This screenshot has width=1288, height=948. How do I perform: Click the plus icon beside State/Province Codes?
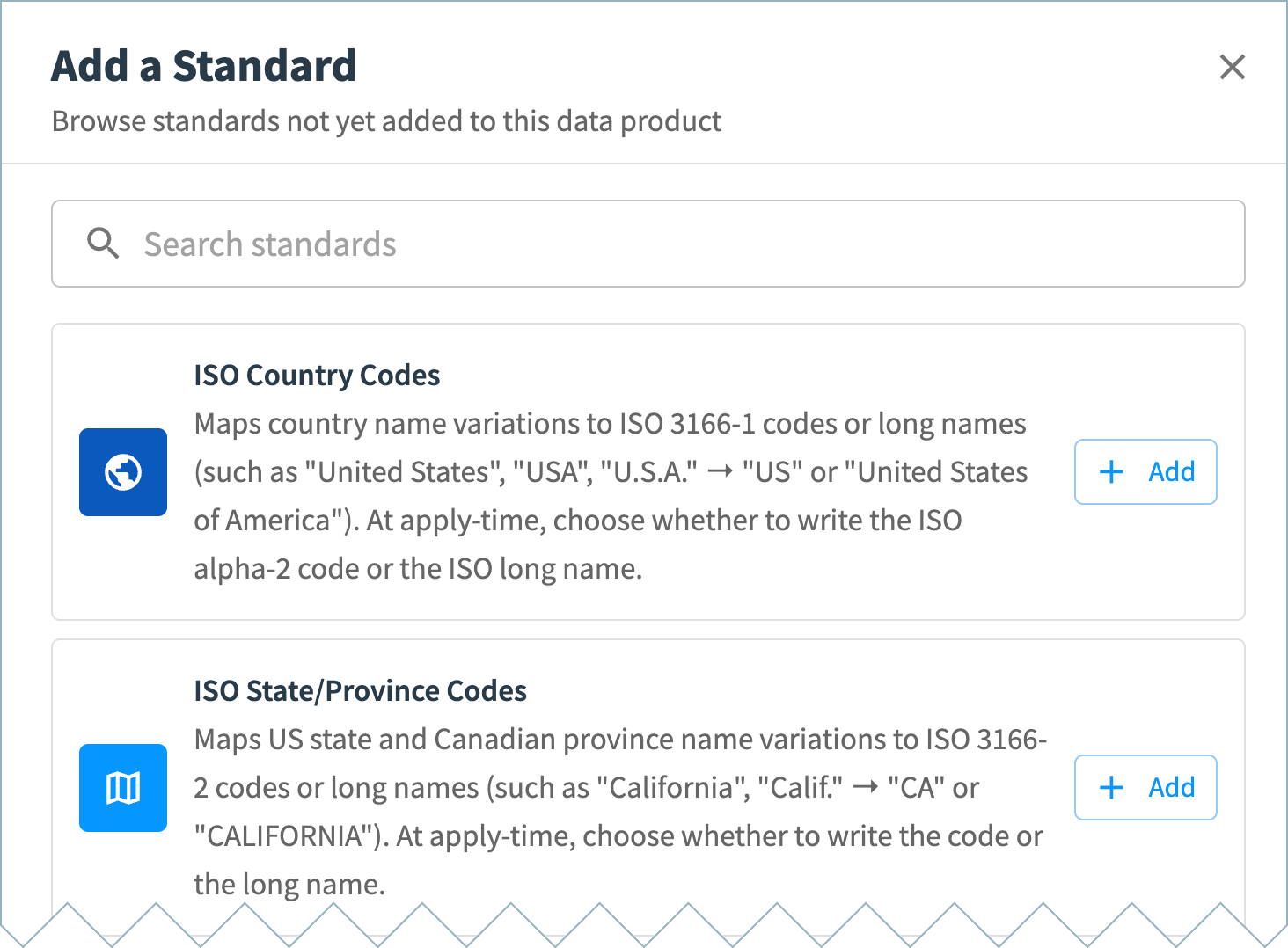pyautogui.click(x=1111, y=788)
